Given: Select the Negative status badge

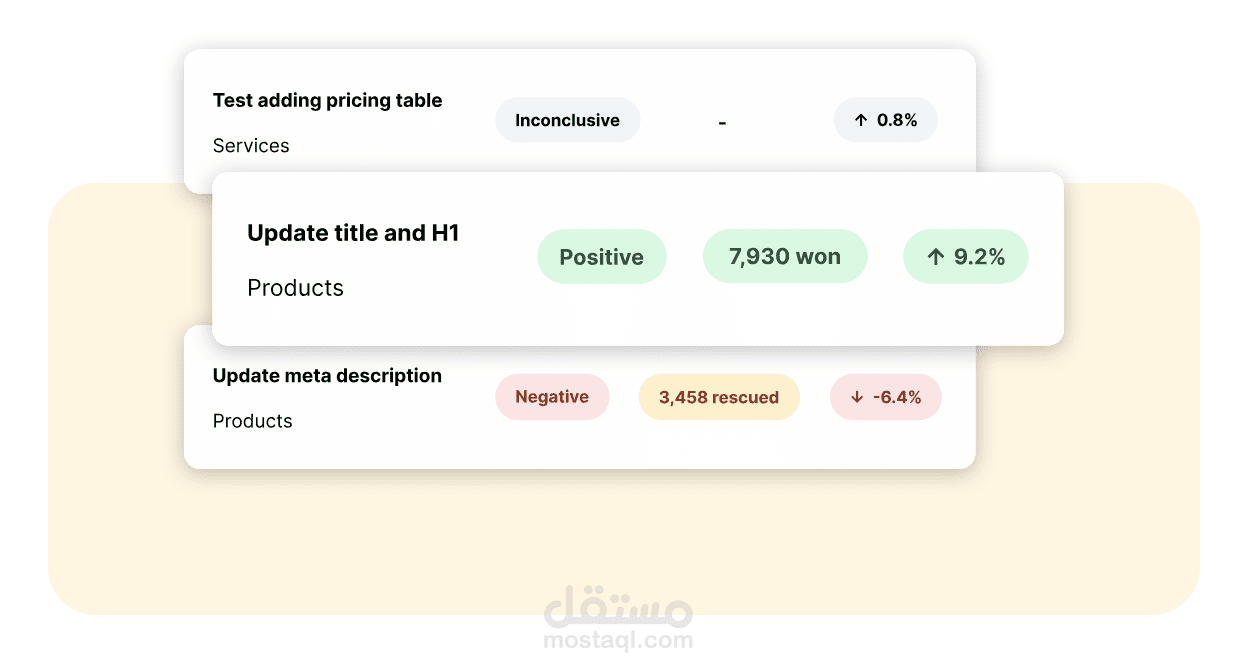Looking at the screenshot, I should [x=552, y=397].
